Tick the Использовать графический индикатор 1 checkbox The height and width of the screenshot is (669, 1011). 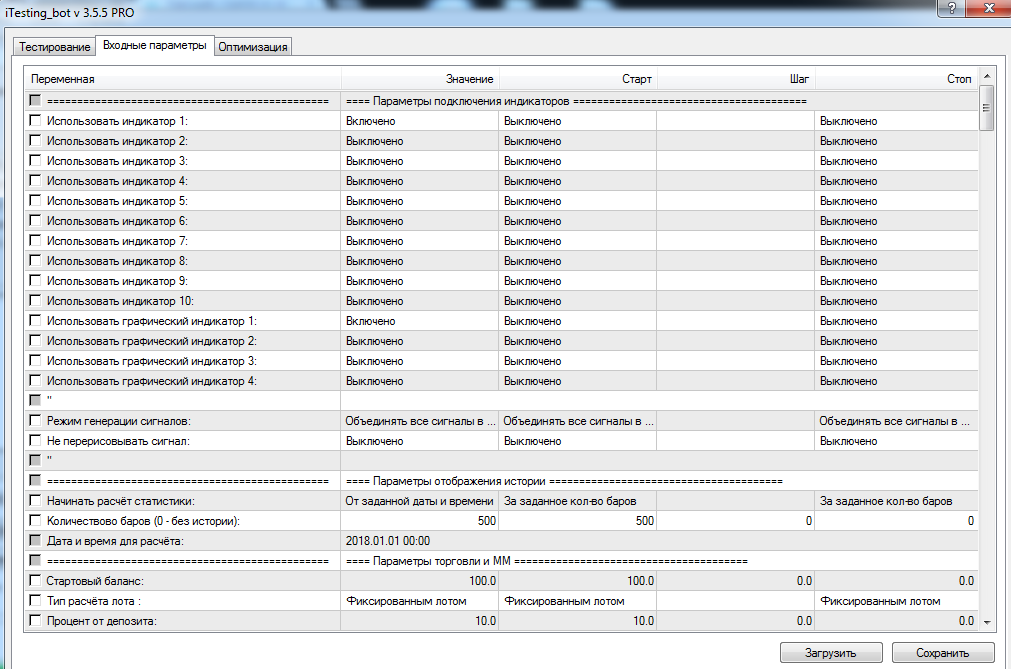[x=36, y=321]
